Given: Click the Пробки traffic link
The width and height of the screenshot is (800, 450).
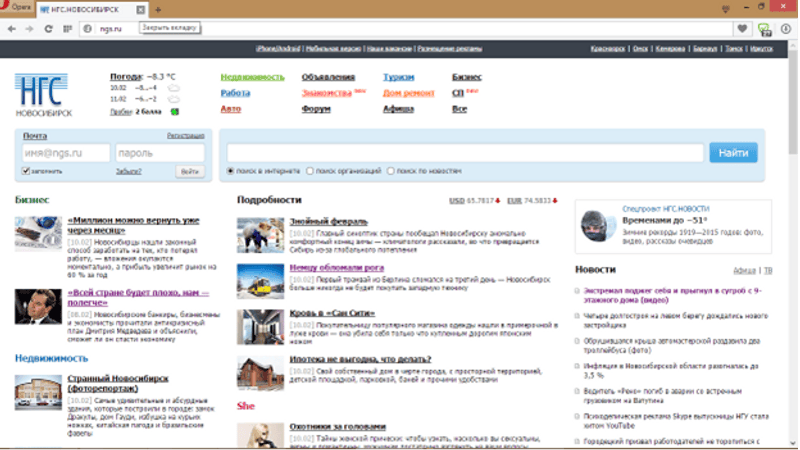Looking at the screenshot, I should pos(121,112).
